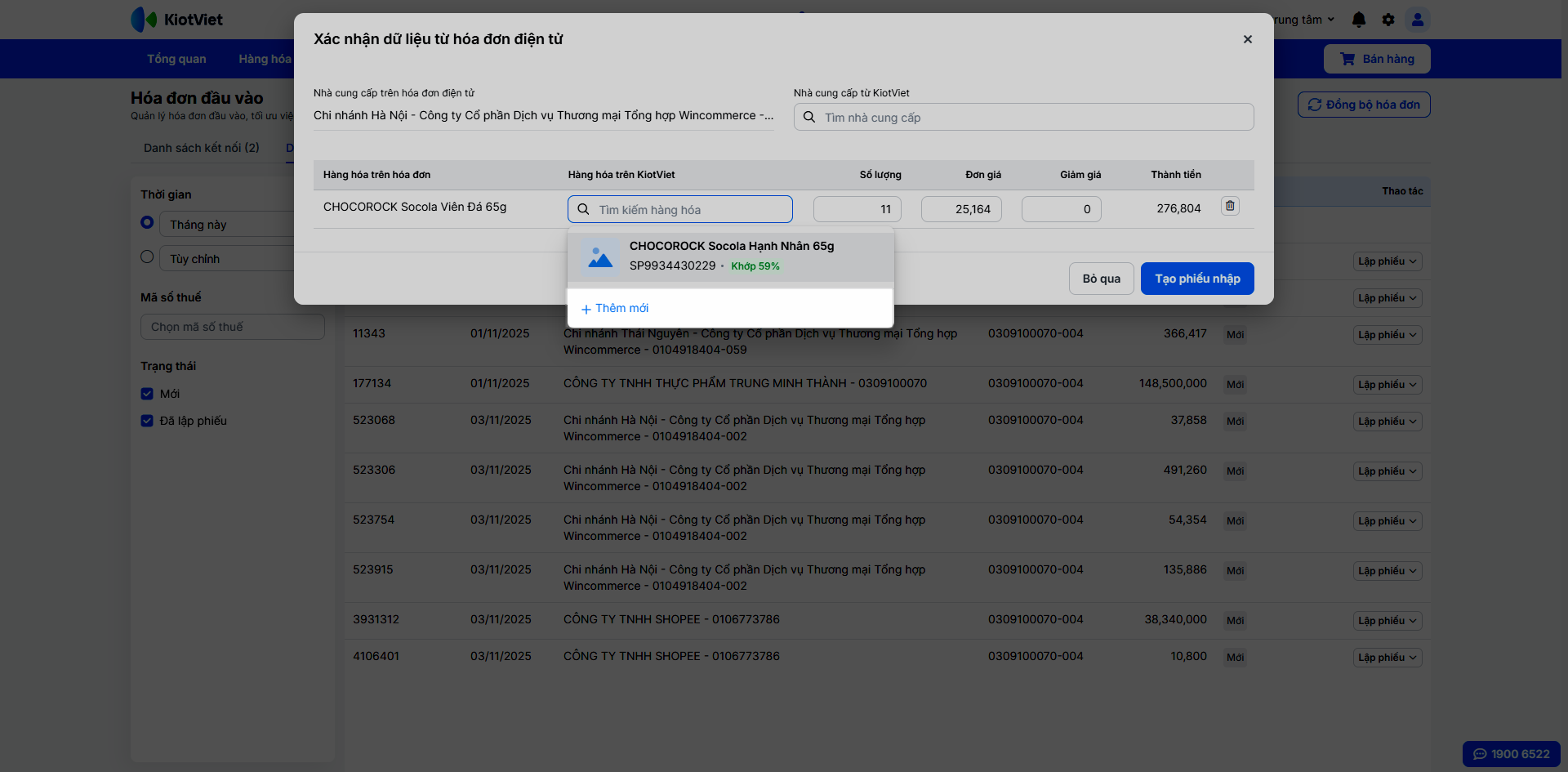Open Lập phiếu dropdown for invoice 523754
The image size is (1568, 772).
[1388, 521]
